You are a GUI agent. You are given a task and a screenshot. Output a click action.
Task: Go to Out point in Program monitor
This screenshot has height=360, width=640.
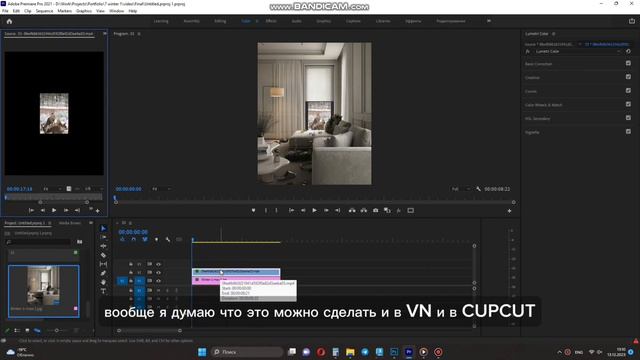pyautogui.click(x=338, y=211)
